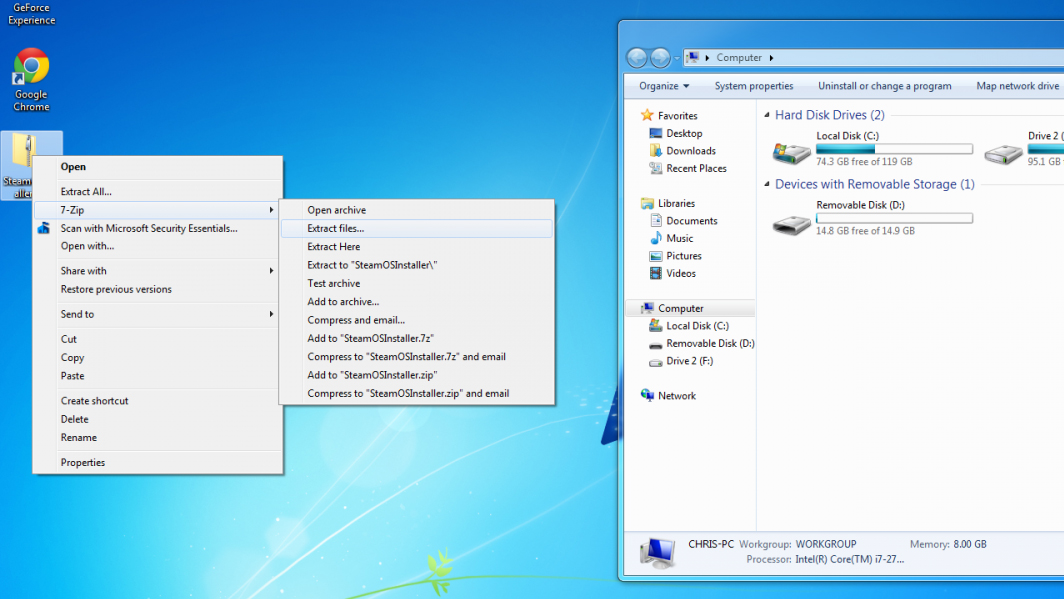Click the Recent Places icon

coord(656,168)
